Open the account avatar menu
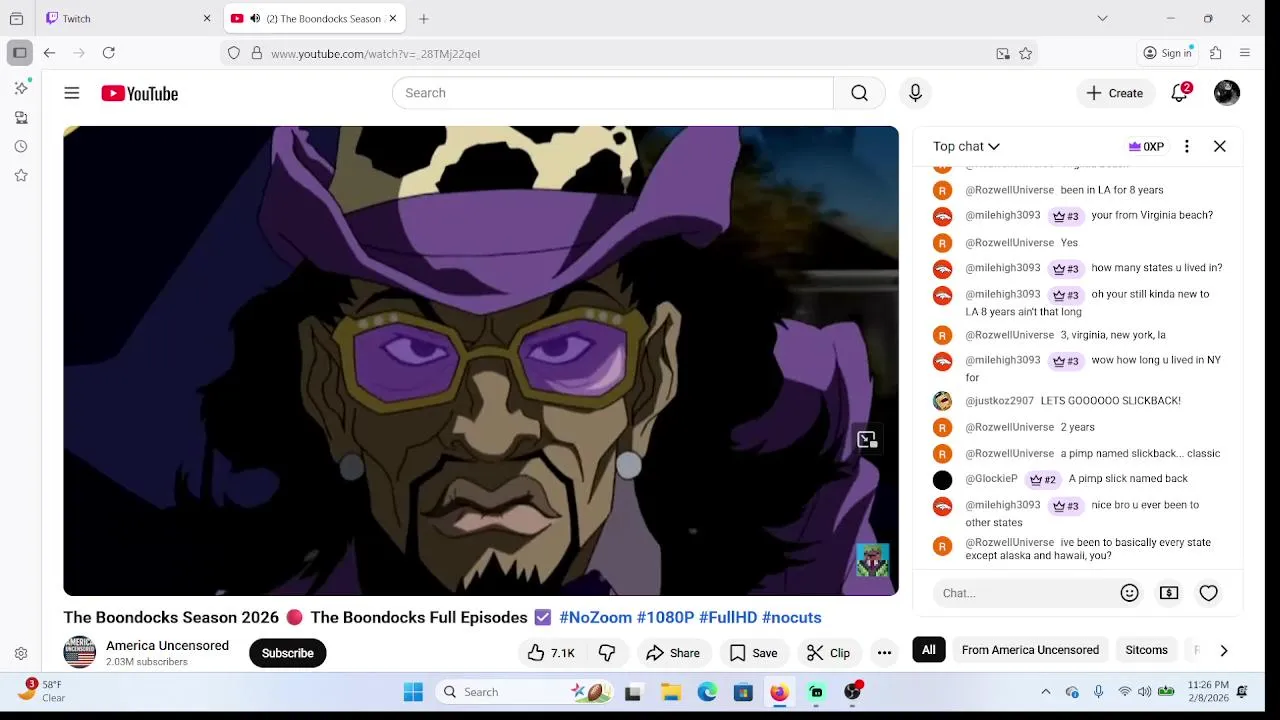Screen dimensions: 1280x720 click(x=1227, y=93)
